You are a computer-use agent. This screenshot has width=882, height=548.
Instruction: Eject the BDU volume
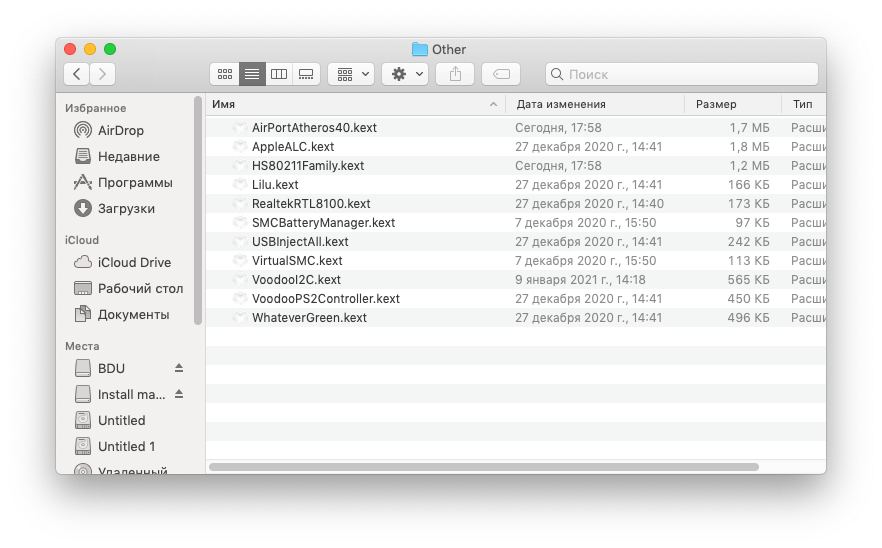179,368
